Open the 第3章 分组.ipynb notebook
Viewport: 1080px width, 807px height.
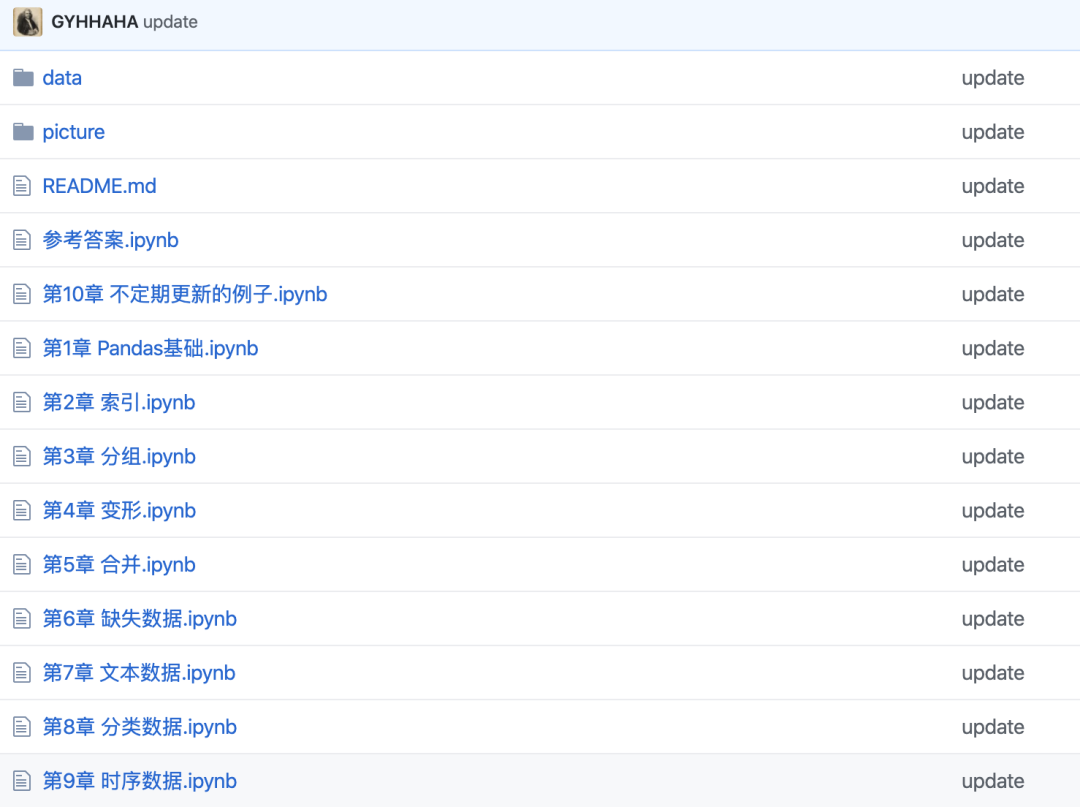pyautogui.click(x=118, y=455)
